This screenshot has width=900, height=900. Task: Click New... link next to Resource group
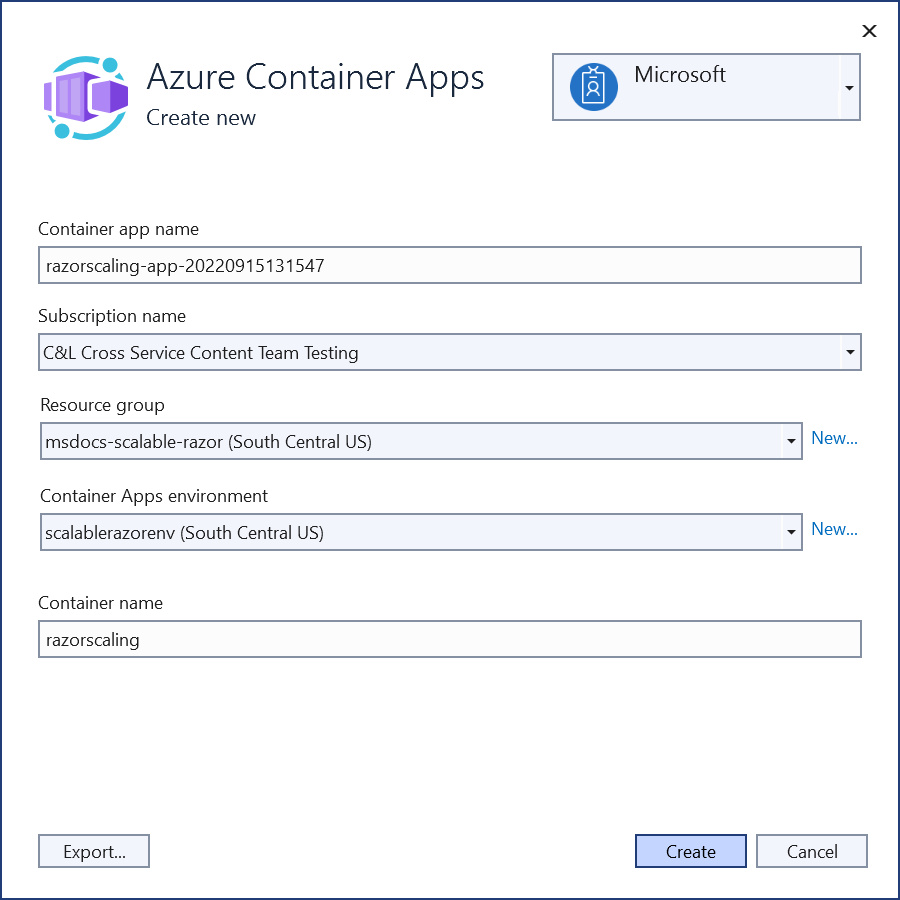[x=834, y=438]
